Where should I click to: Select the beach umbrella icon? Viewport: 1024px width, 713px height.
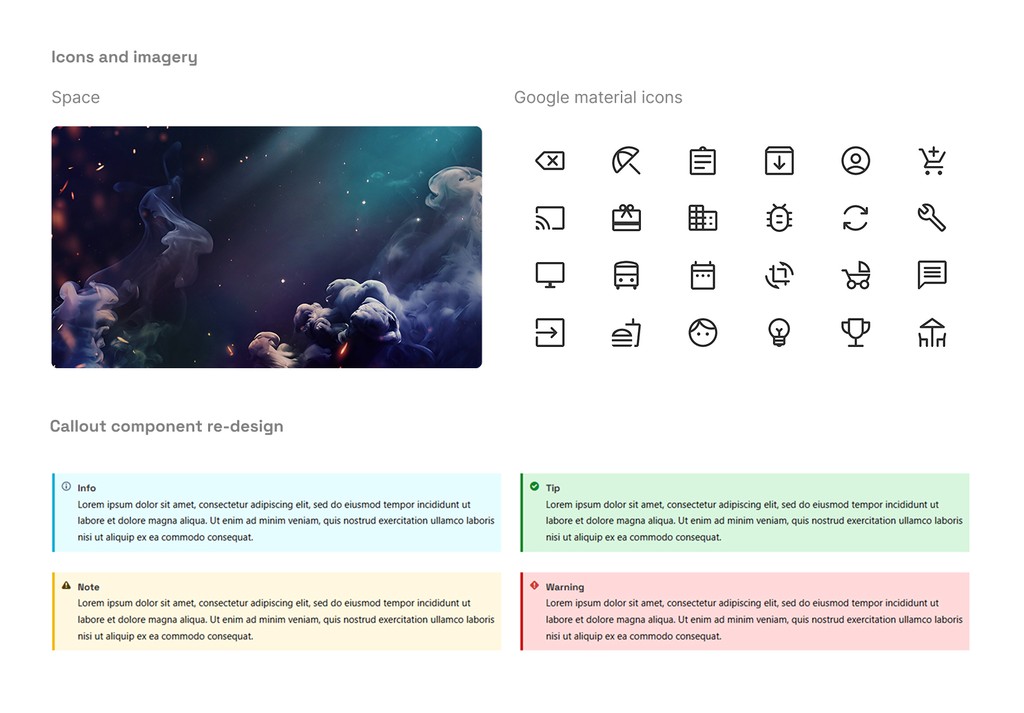[x=626, y=161]
